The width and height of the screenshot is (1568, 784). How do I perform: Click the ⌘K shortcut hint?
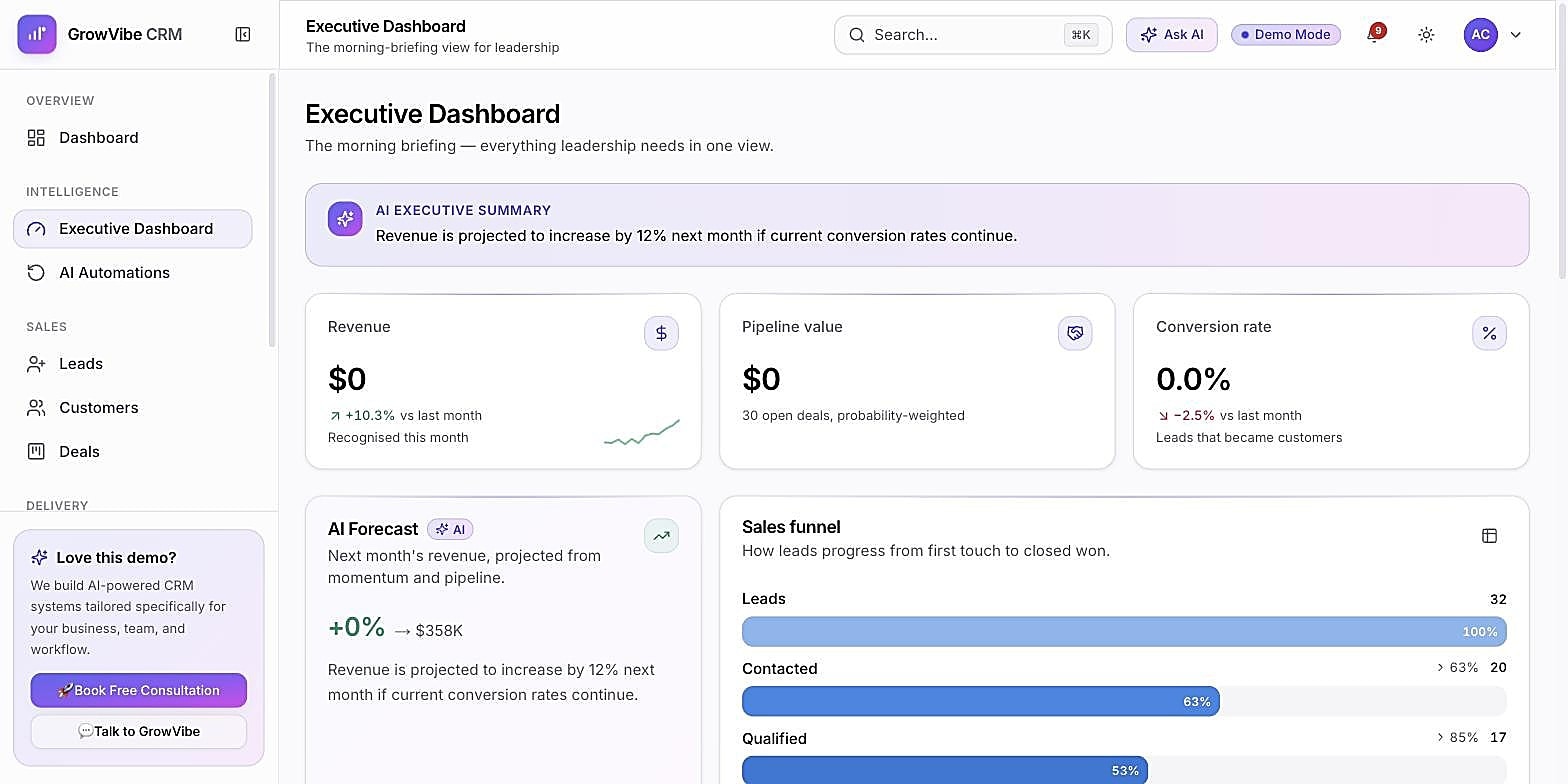click(x=1080, y=35)
